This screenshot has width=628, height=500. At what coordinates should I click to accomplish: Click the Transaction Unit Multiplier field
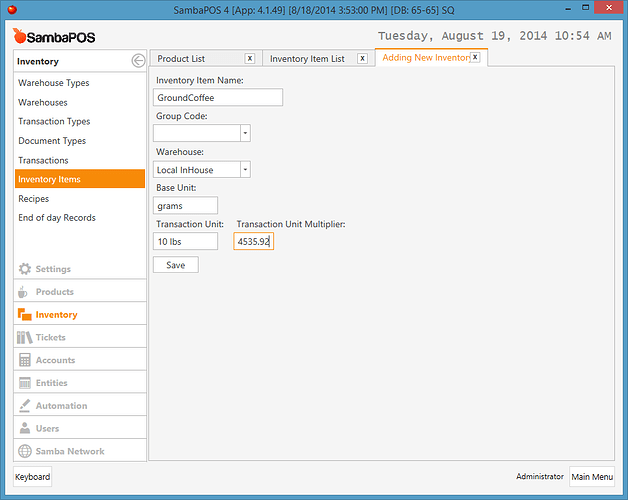pos(254,241)
